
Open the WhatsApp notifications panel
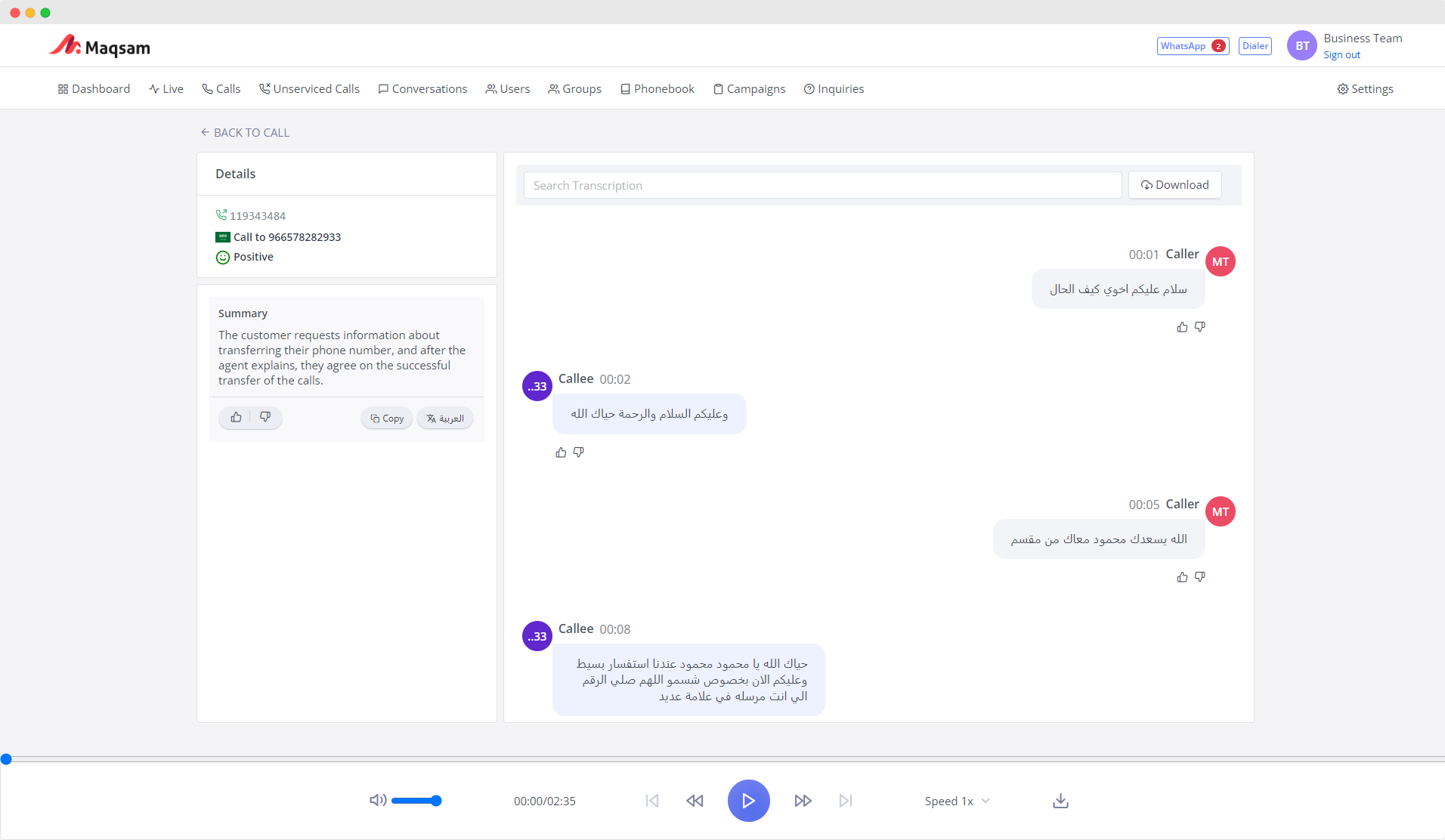(x=1193, y=45)
